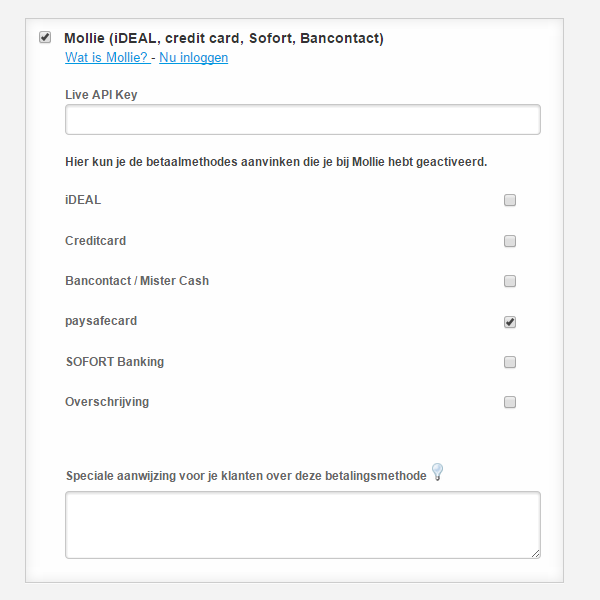Image resolution: width=600 pixels, height=600 pixels.
Task: Follow the 'Nu inloggen' link
Action: [194, 57]
